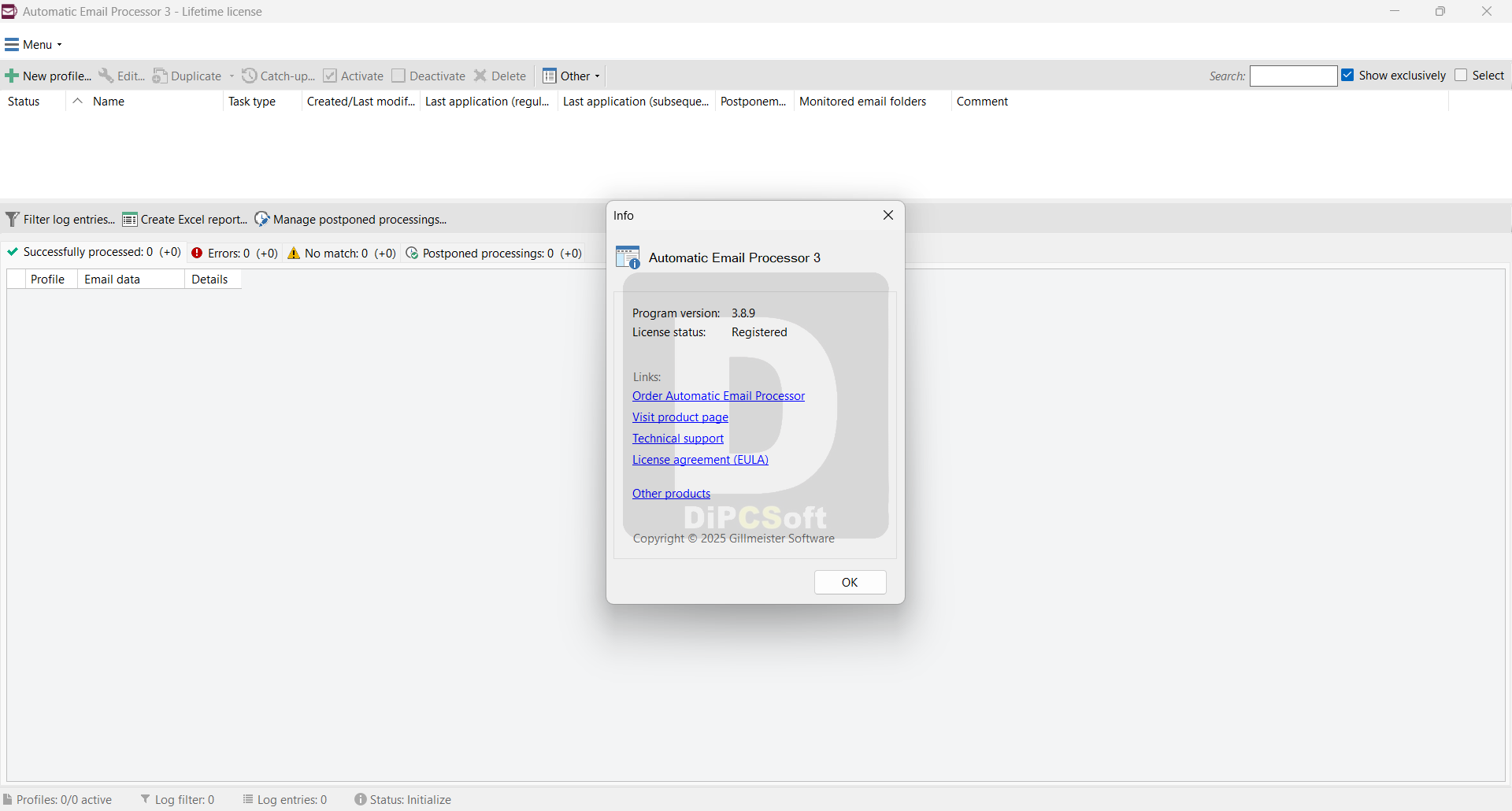Click the Postponed processings clock icon
Screen dimensions: 1512x811
pos(412,253)
